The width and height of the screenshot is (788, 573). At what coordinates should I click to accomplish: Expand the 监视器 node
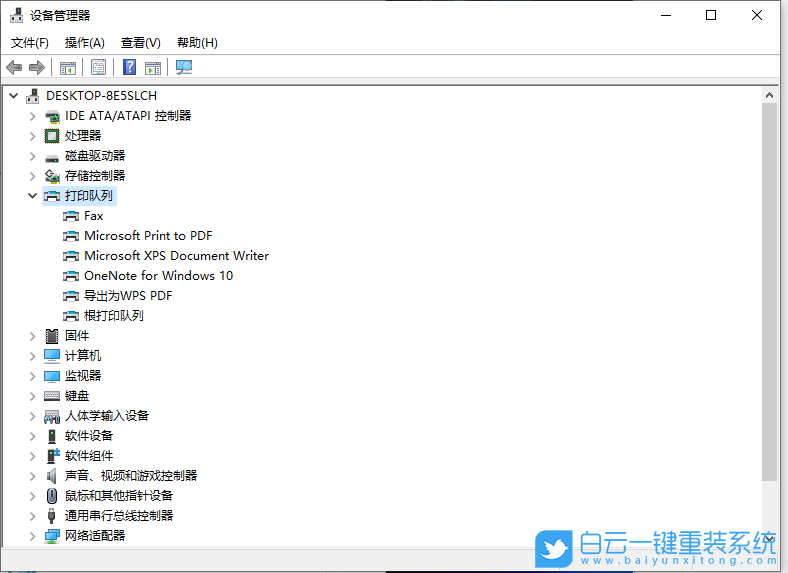33,376
